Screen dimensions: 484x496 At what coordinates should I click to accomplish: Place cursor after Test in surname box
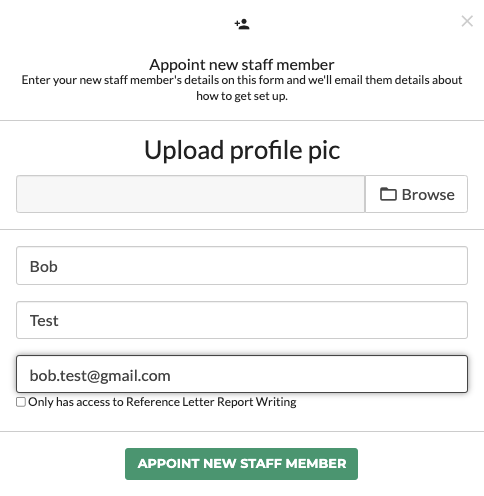(60, 321)
